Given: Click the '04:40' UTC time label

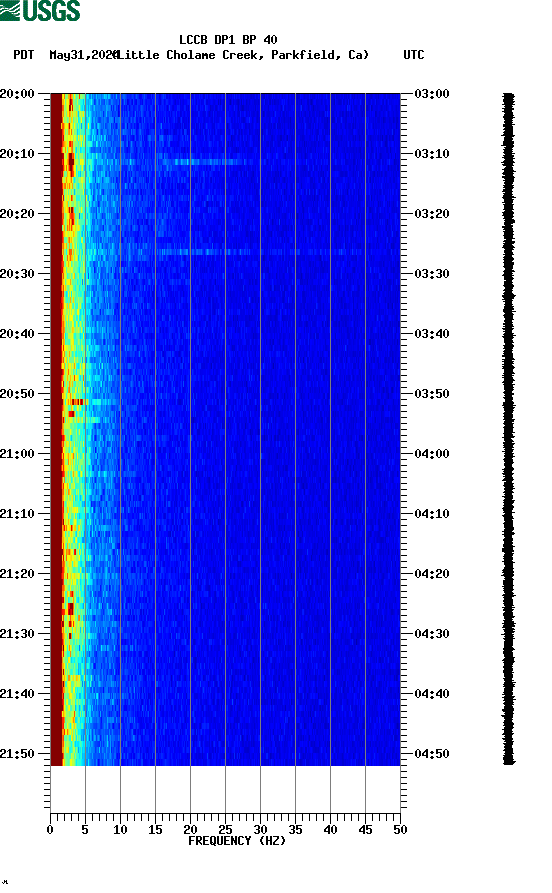Looking at the screenshot, I should coord(432,694).
